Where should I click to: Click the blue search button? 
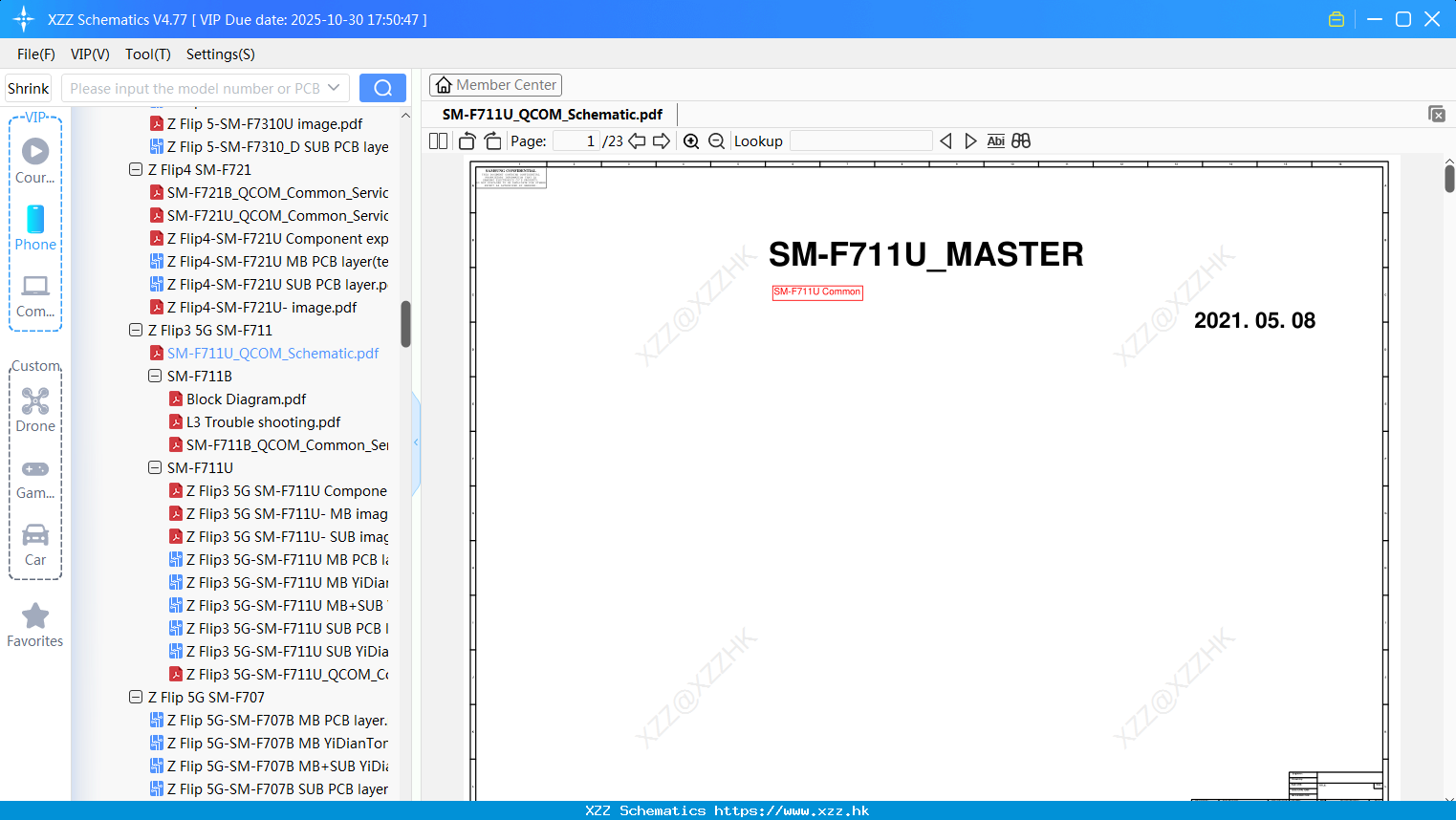point(382,88)
